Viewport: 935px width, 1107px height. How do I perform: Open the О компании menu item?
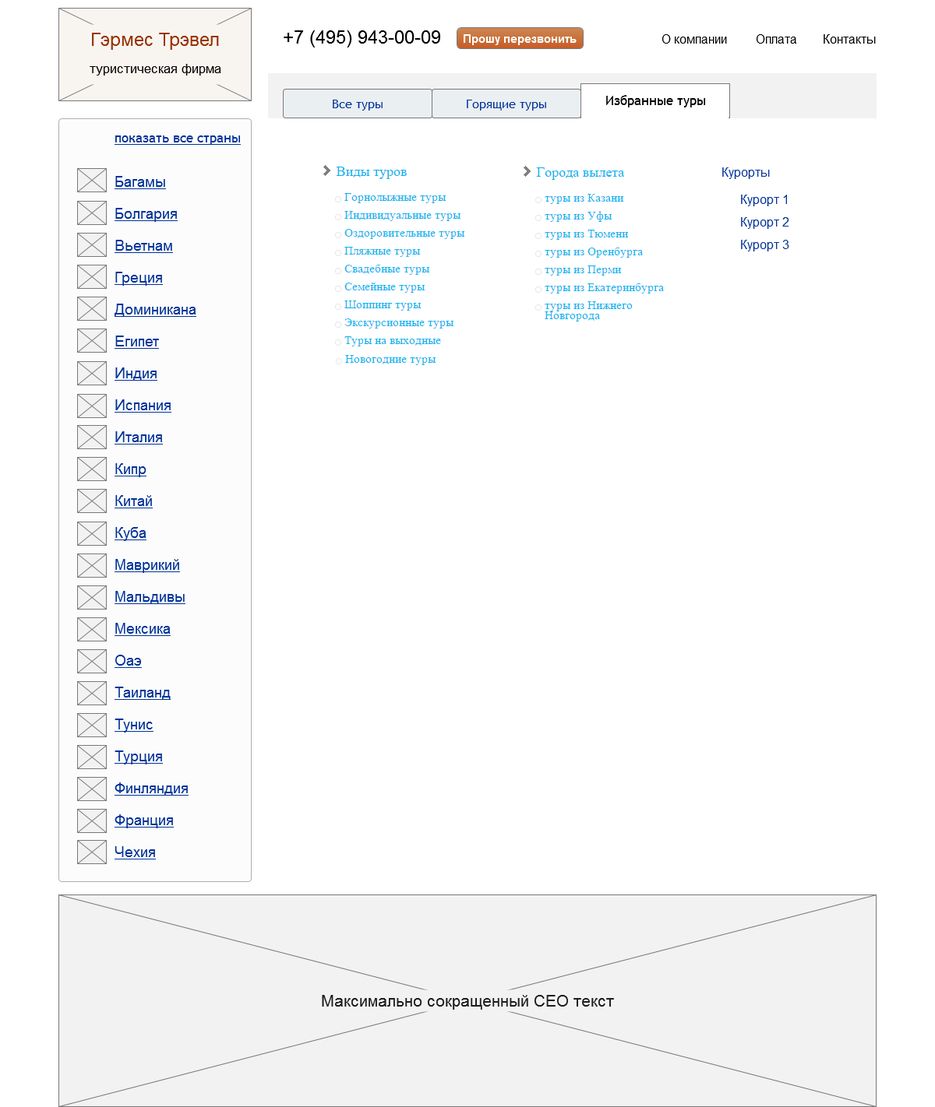coord(694,40)
